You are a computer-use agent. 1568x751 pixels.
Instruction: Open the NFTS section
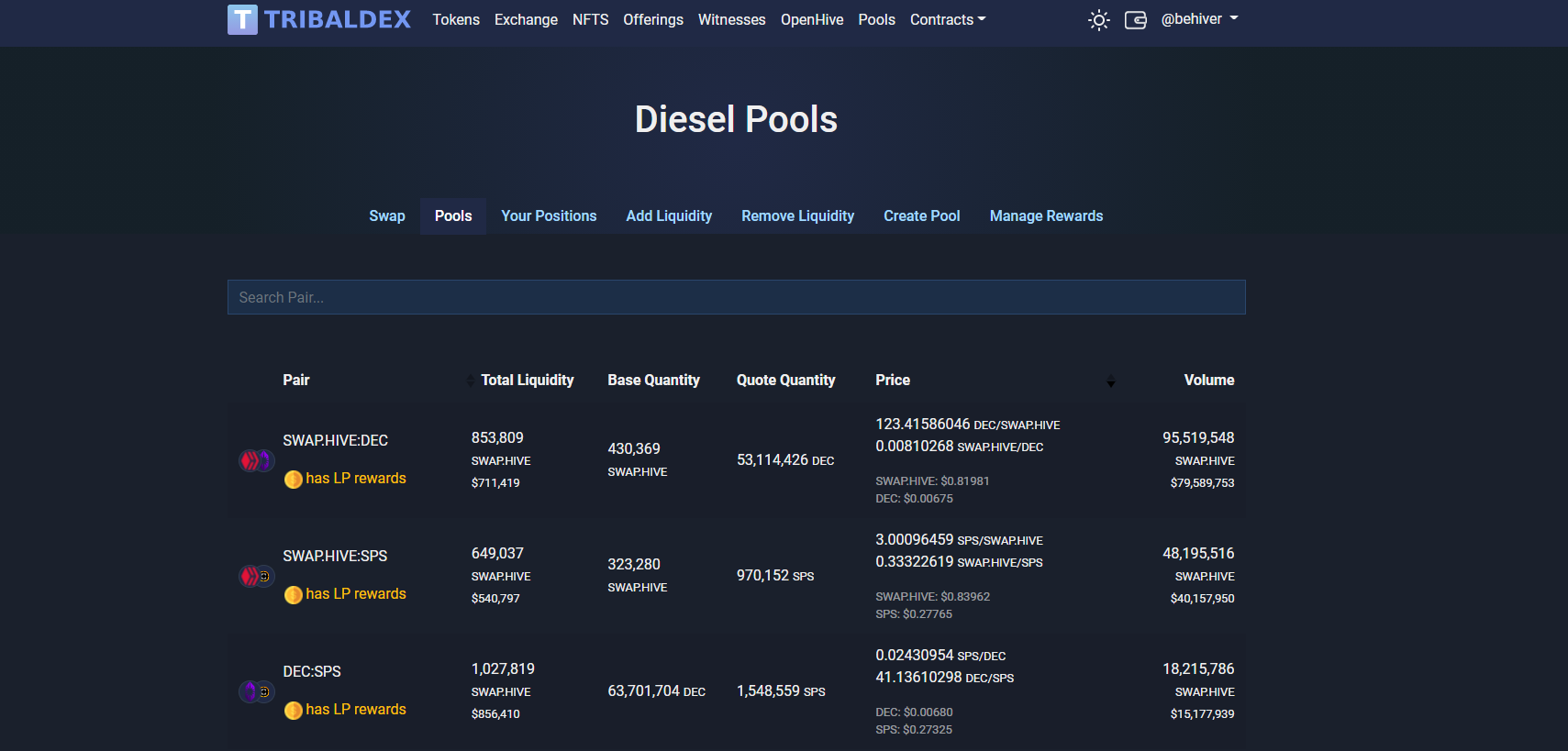click(x=590, y=20)
